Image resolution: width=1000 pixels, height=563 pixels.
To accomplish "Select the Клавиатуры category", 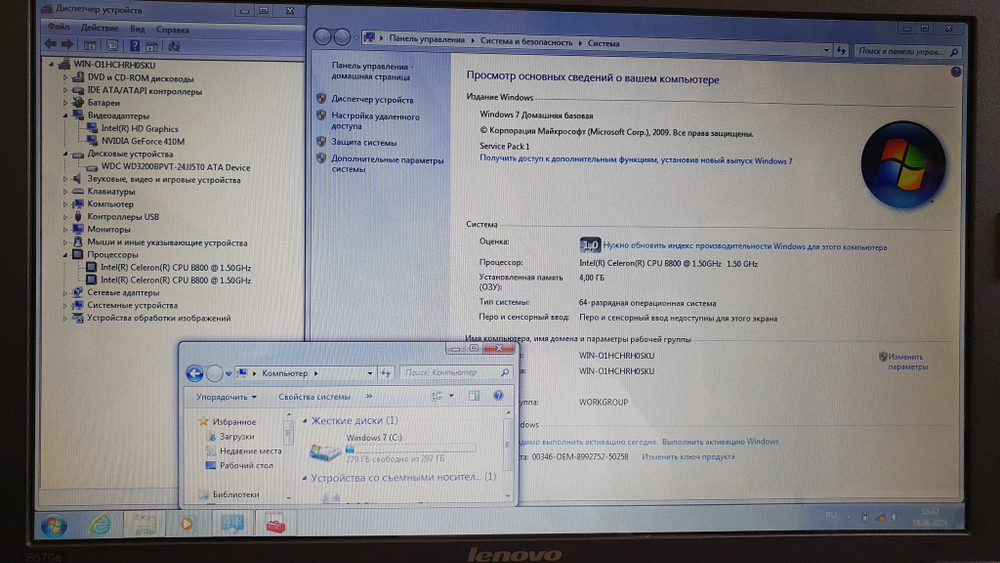I will (x=111, y=191).
